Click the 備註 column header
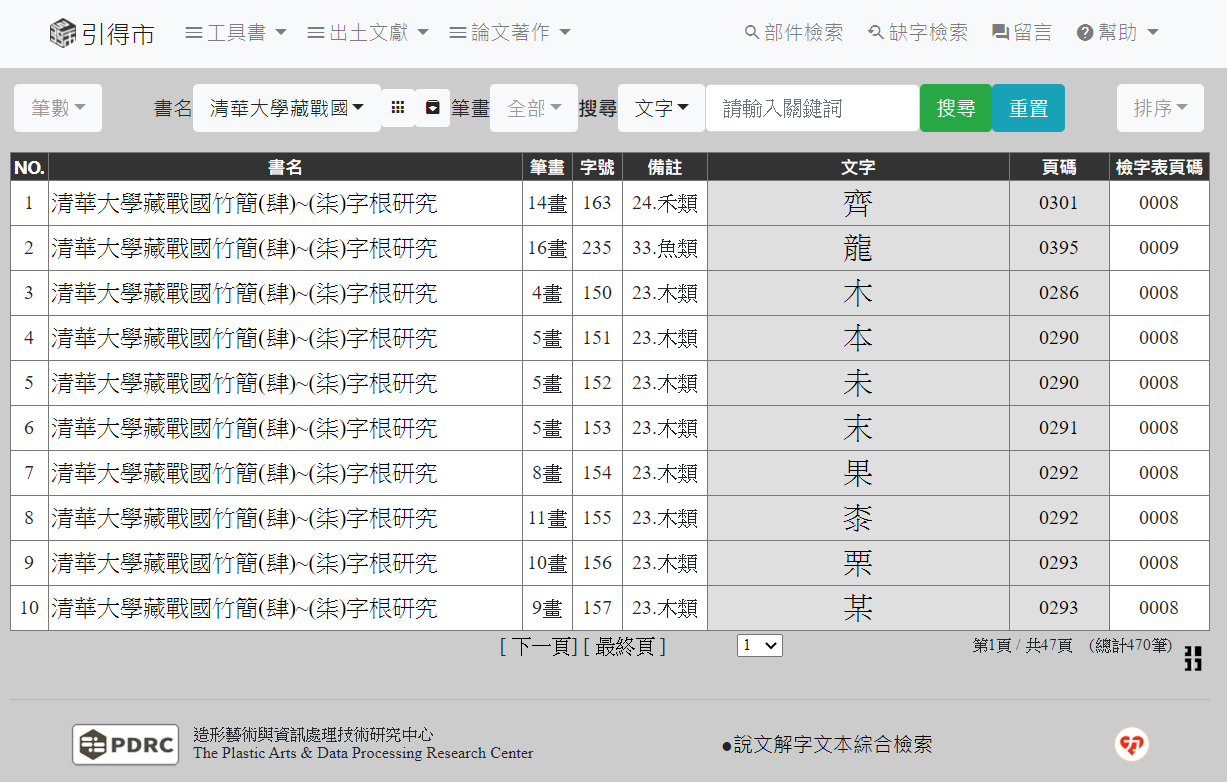Image resolution: width=1227 pixels, height=782 pixels. pyautogui.click(x=665, y=167)
